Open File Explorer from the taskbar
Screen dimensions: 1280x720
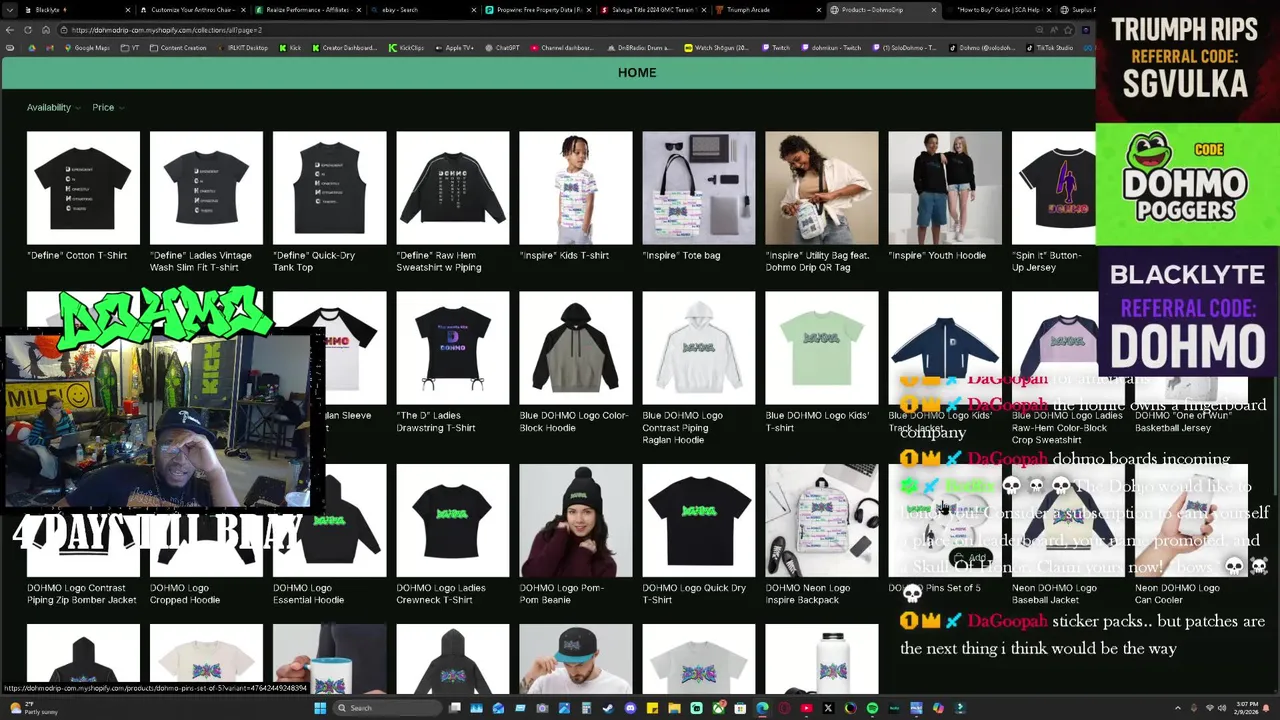[x=675, y=708]
